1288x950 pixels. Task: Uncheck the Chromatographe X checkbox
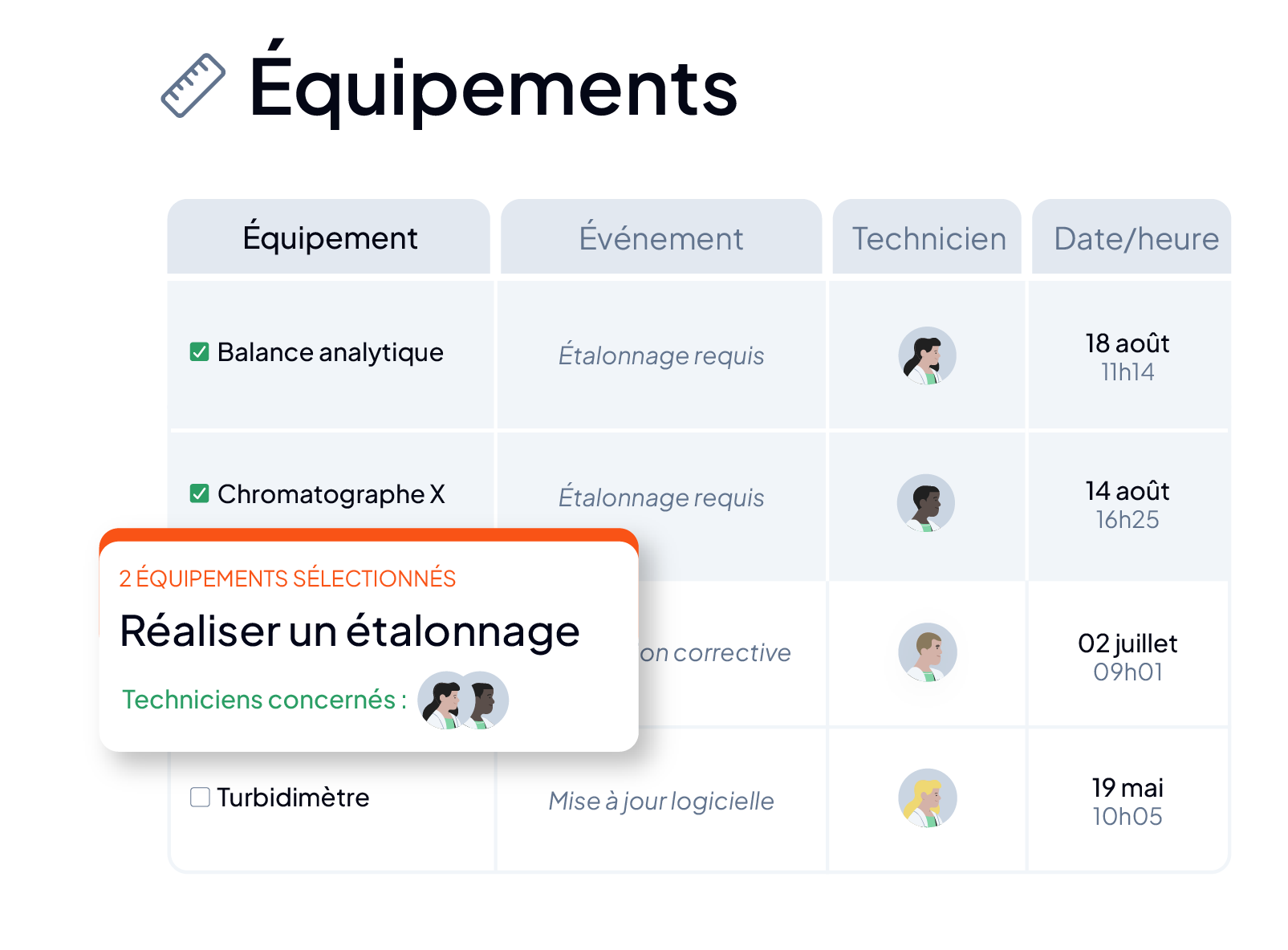tap(199, 493)
